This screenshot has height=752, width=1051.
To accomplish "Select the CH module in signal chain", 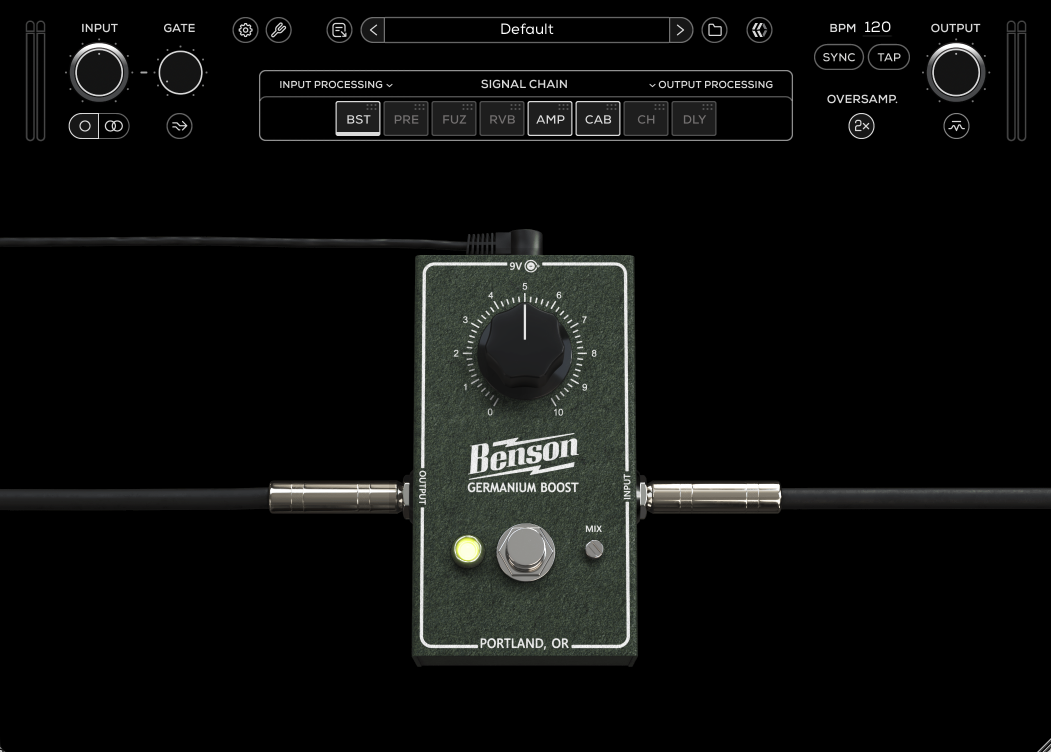I will 646,119.
